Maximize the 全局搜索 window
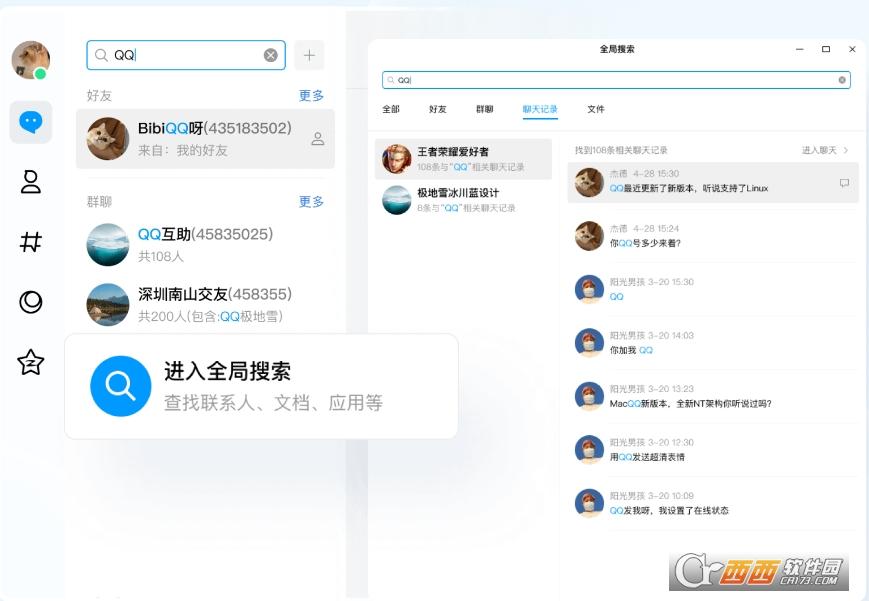The height and width of the screenshot is (601, 869). click(826, 49)
